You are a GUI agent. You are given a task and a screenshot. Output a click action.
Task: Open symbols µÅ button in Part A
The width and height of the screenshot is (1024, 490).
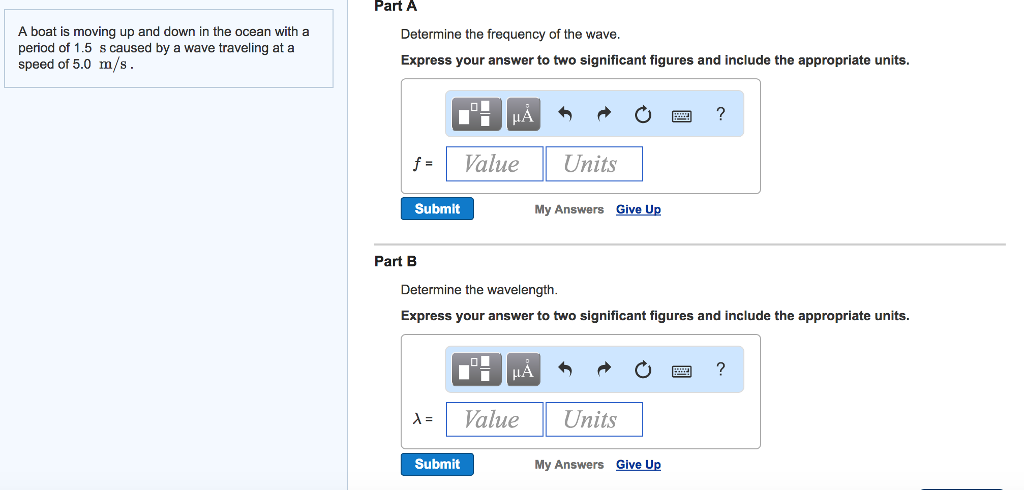coord(524,114)
